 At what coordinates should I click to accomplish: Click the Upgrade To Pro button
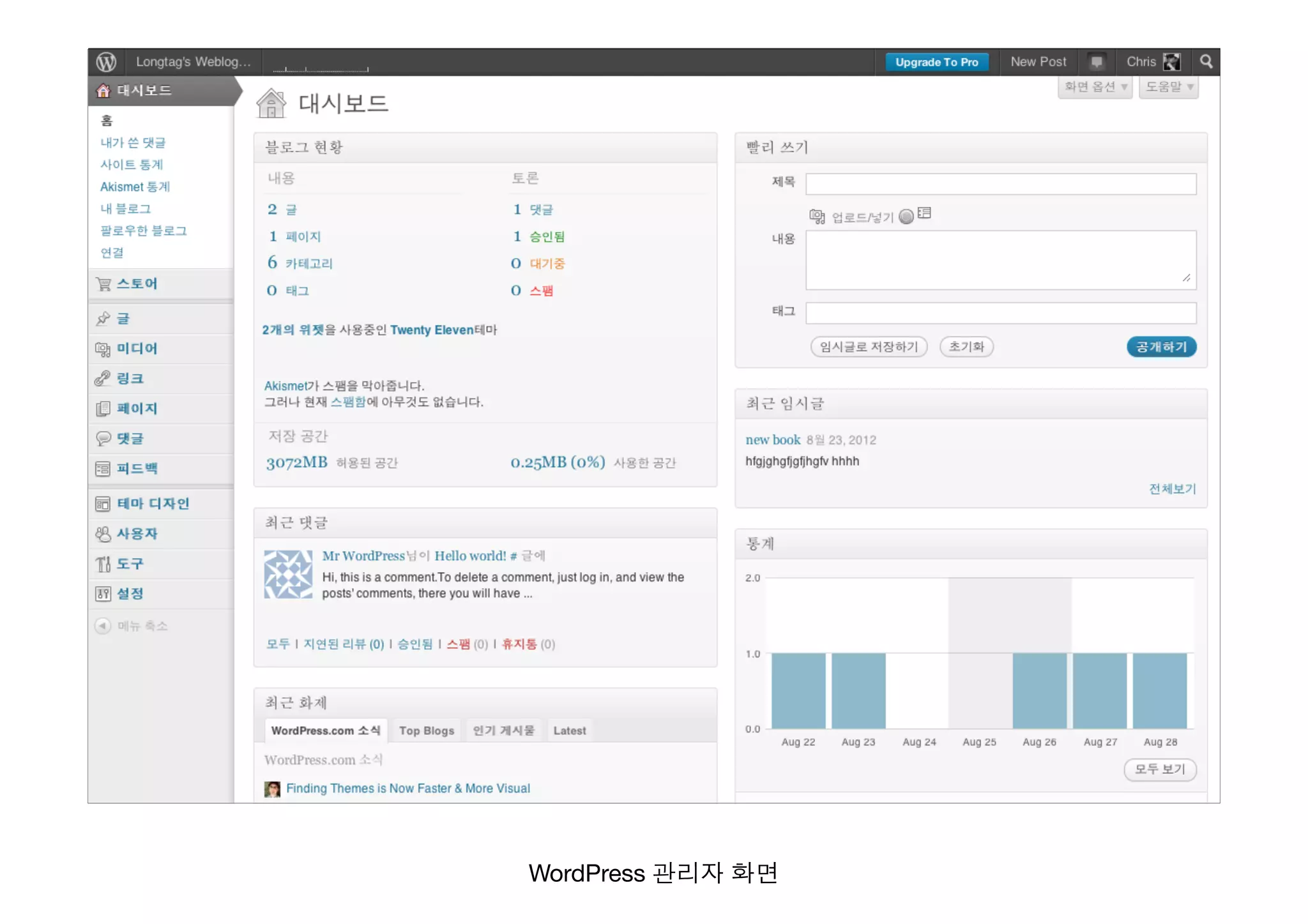tap(936, 62)
